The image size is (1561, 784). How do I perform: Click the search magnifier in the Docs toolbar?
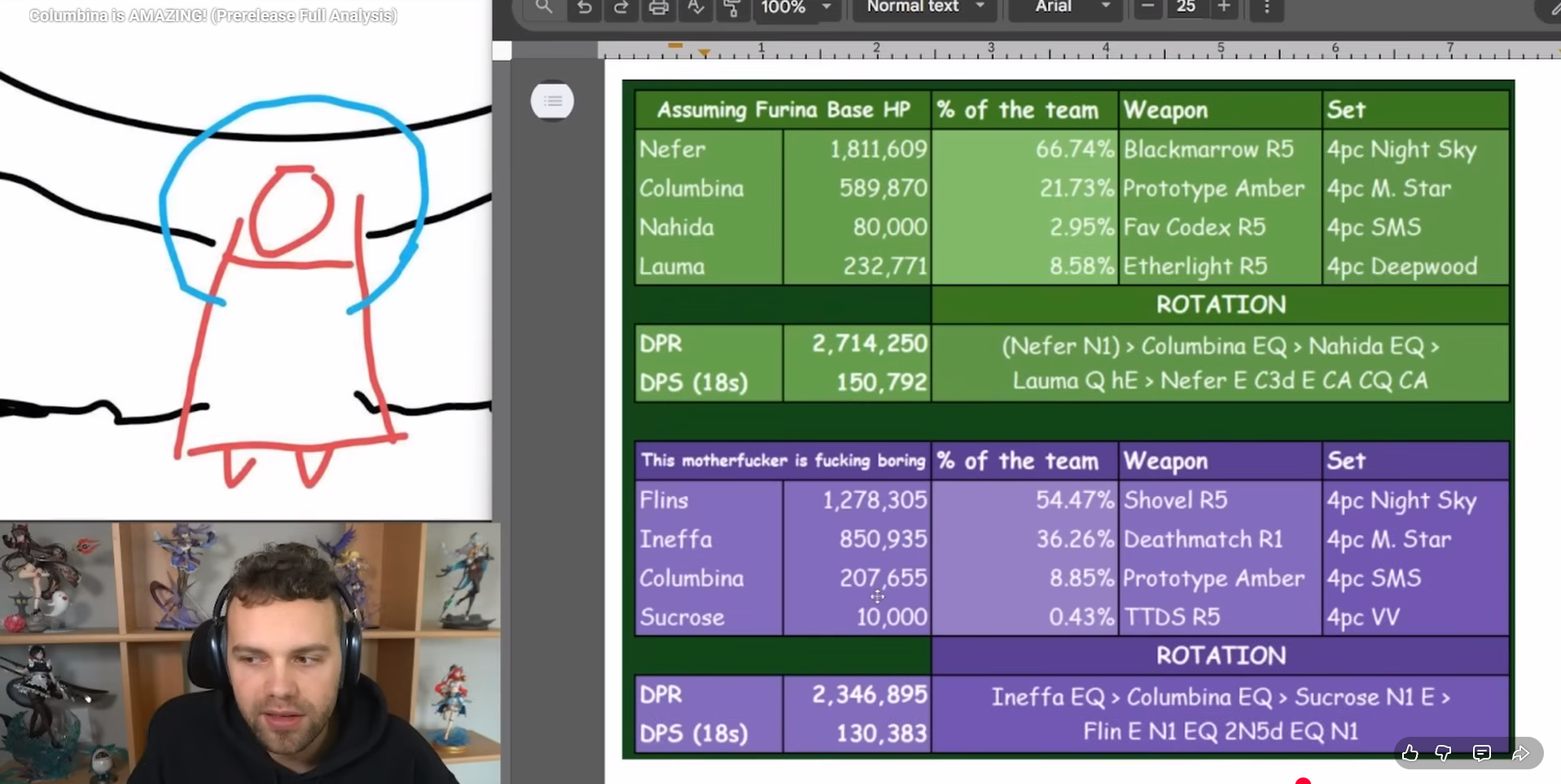click(544, 7)
